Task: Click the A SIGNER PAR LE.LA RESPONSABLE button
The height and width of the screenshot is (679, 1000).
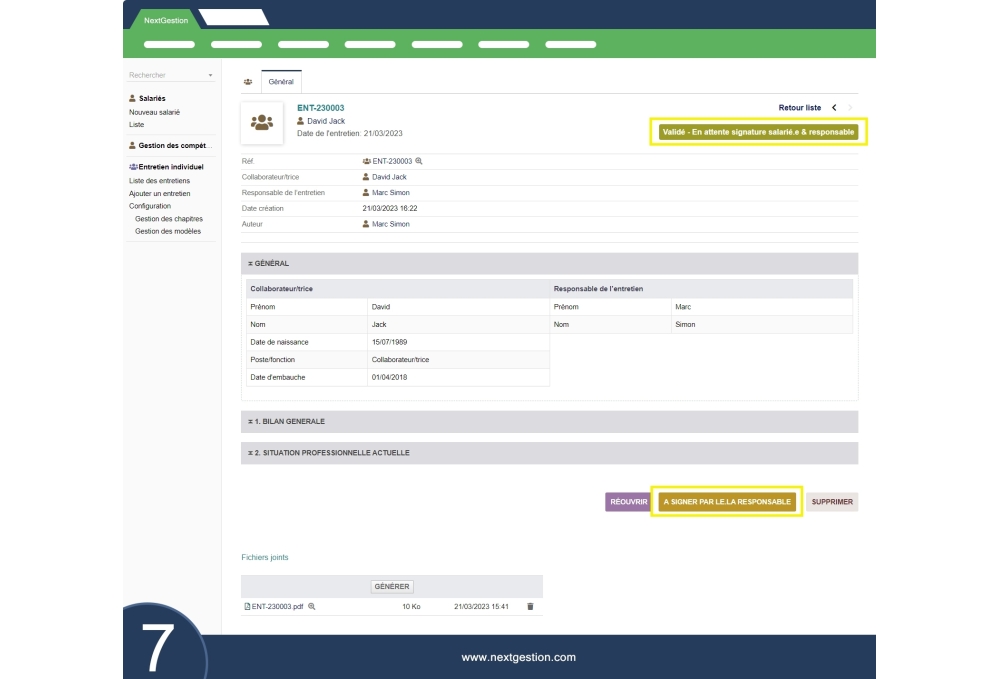Action: (727, 502)
